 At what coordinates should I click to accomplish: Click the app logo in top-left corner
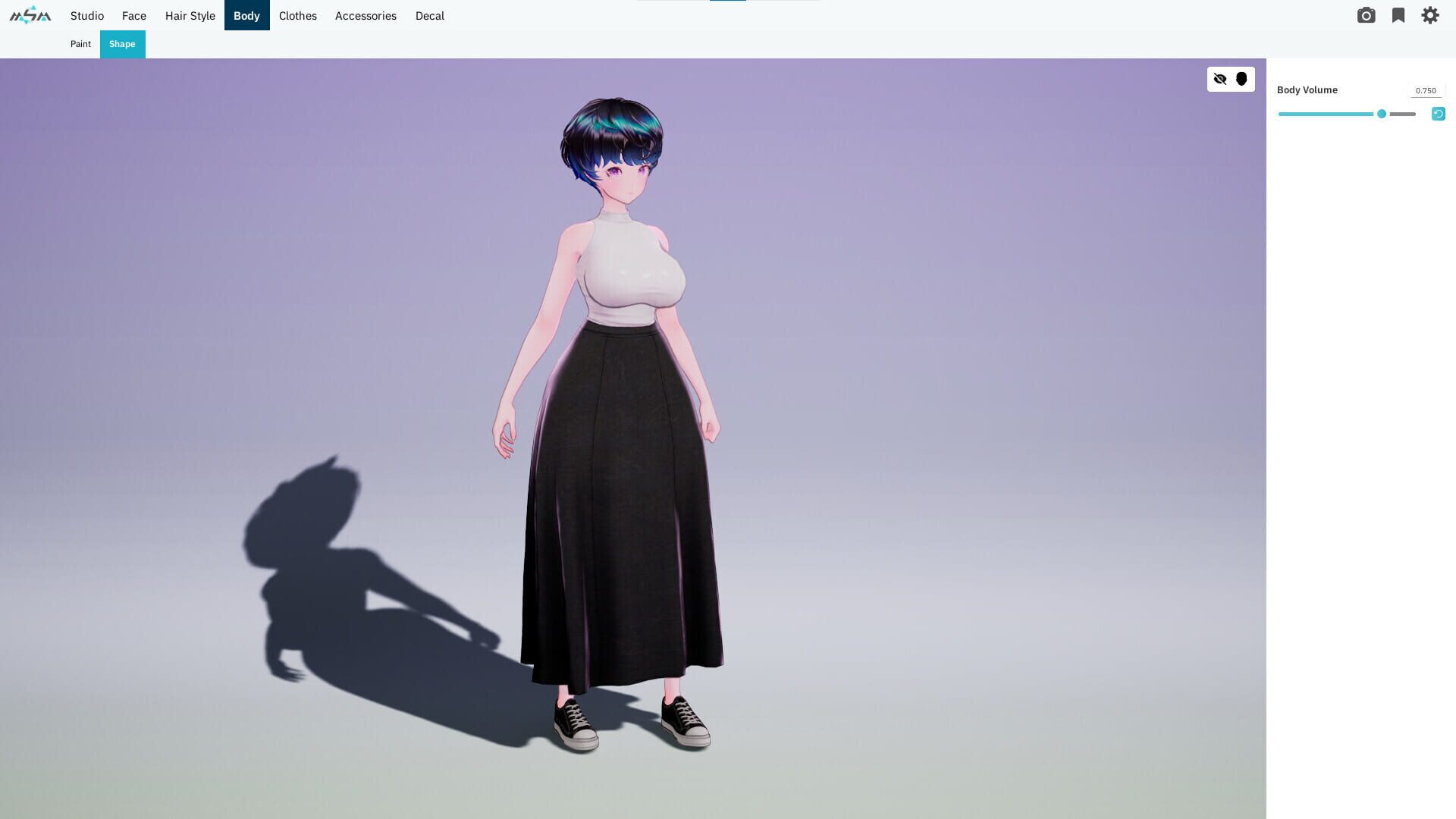29,14
